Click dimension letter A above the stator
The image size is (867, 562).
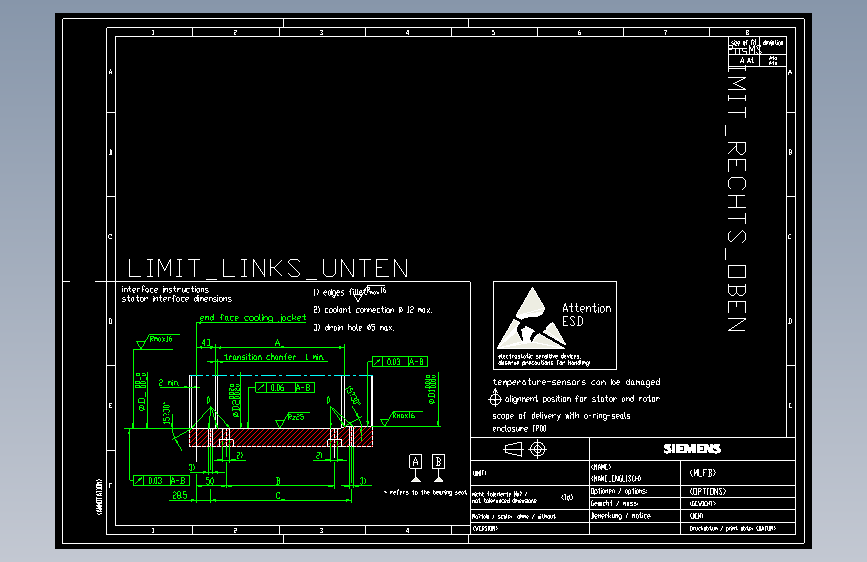pyautogui.click(x=278, y=342)
